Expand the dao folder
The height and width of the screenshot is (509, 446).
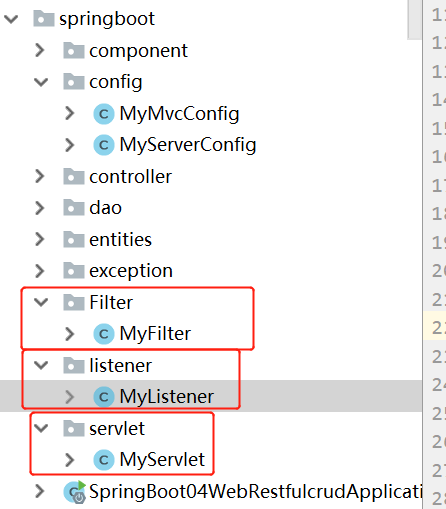(x=40, y=208)
